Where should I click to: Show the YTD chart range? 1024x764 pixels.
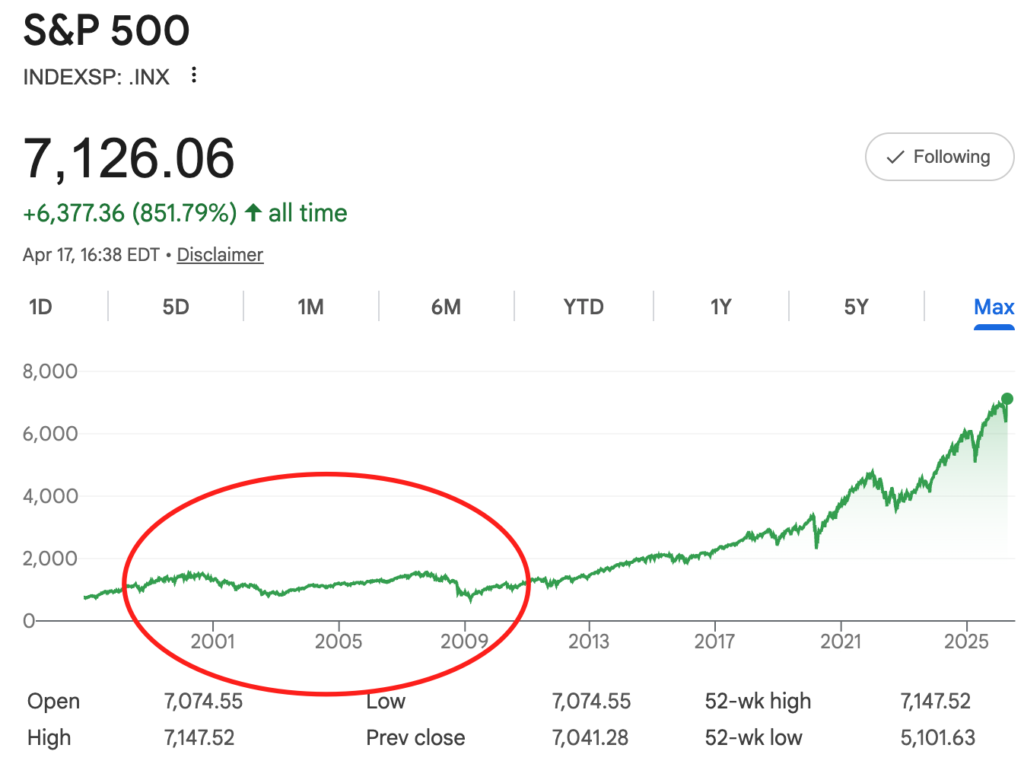coord(583,307)
